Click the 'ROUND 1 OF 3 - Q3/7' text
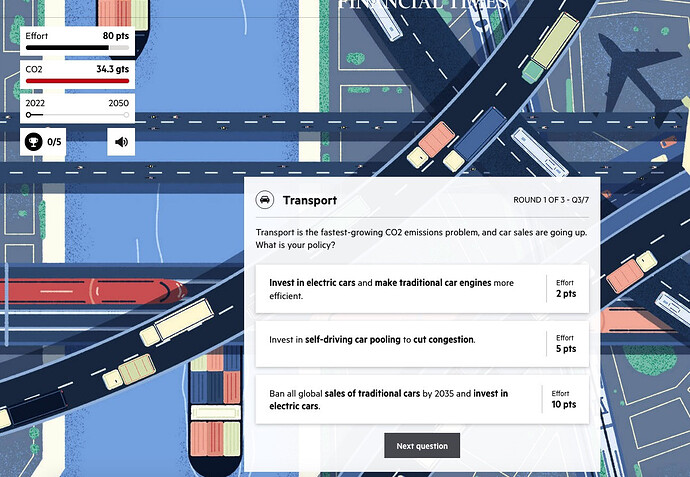The image size is (690, 477). point(551,200)
